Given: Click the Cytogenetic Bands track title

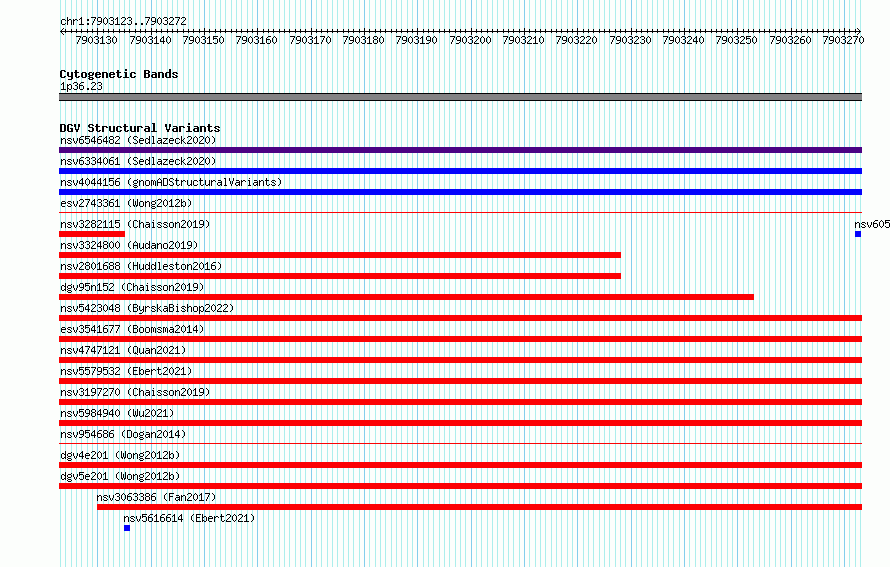Looking at the screenshot, I should tap(119, 74).
